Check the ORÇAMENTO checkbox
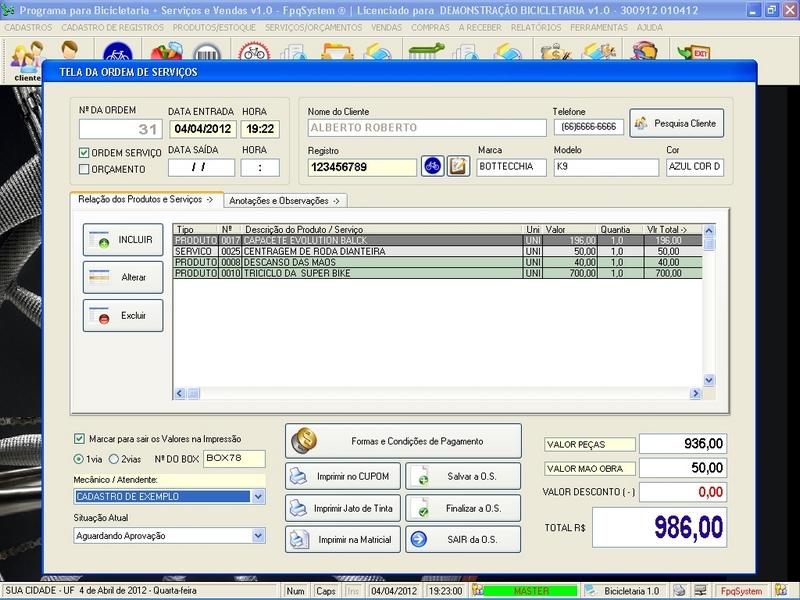The height and width of the screenshot is (600, 800). pos(85,170)
